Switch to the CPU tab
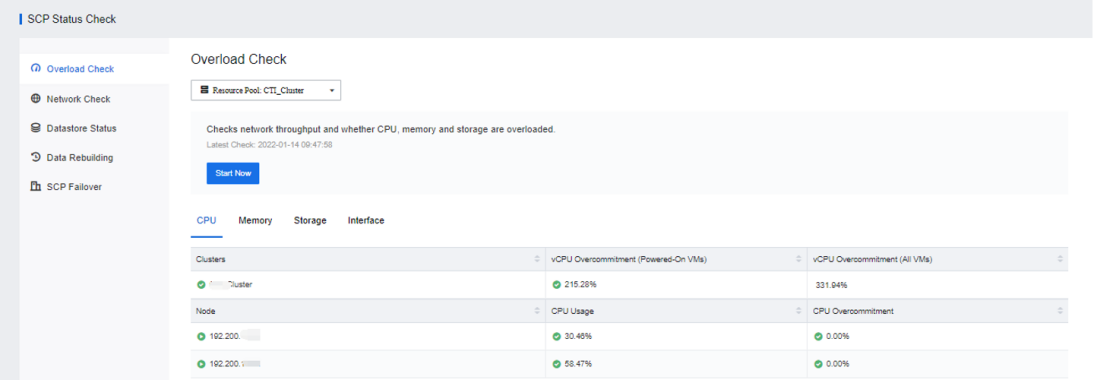 coord(207,220)
